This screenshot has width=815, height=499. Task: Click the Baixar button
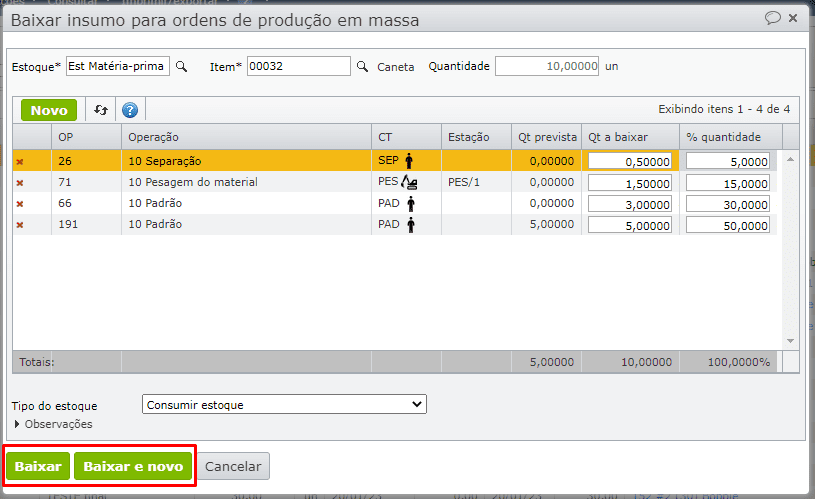(x=38, y=466)
